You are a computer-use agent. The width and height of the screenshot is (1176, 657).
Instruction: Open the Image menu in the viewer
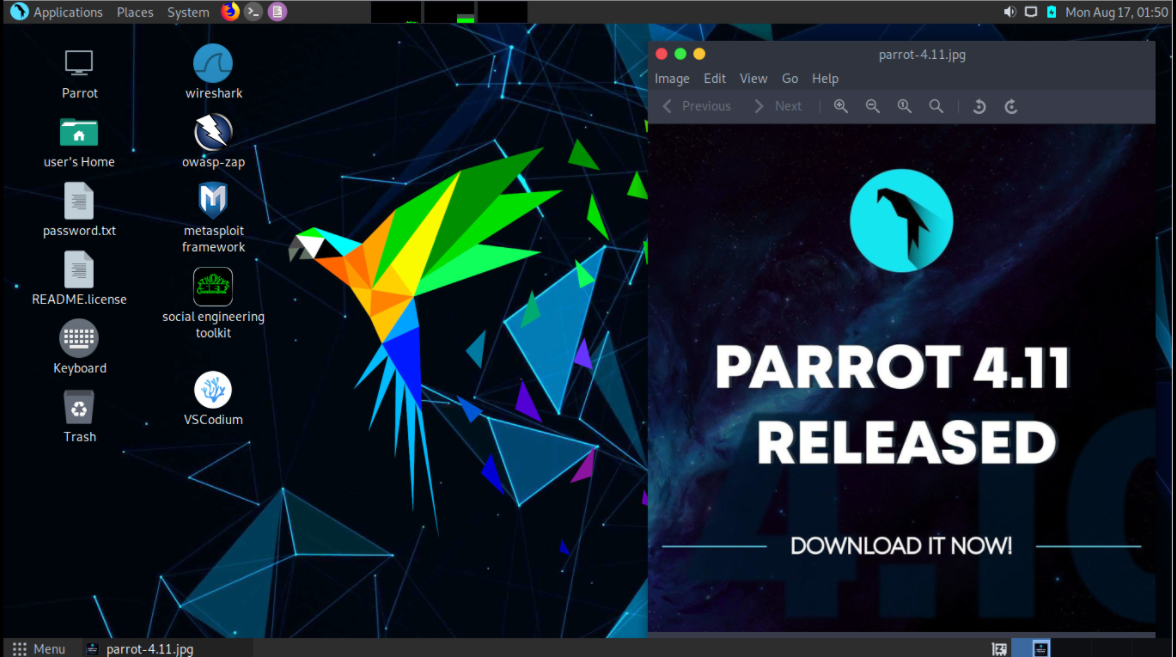click(671, 78)
